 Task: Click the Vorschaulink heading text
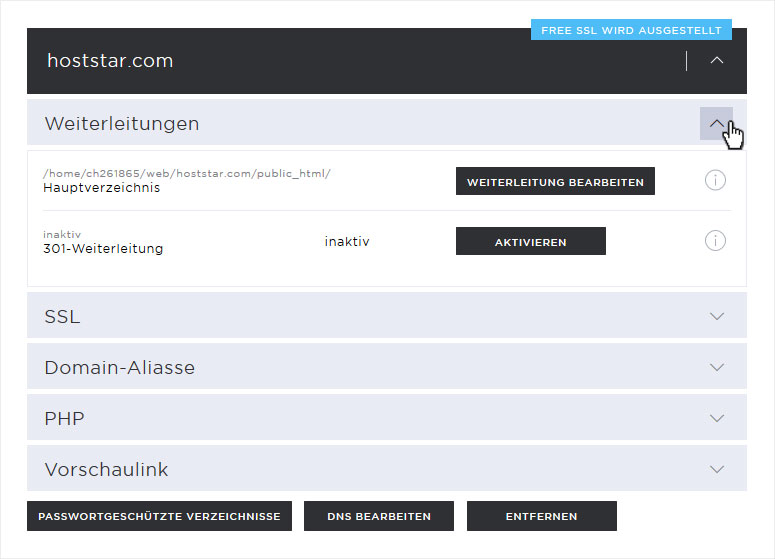point(106,470)
